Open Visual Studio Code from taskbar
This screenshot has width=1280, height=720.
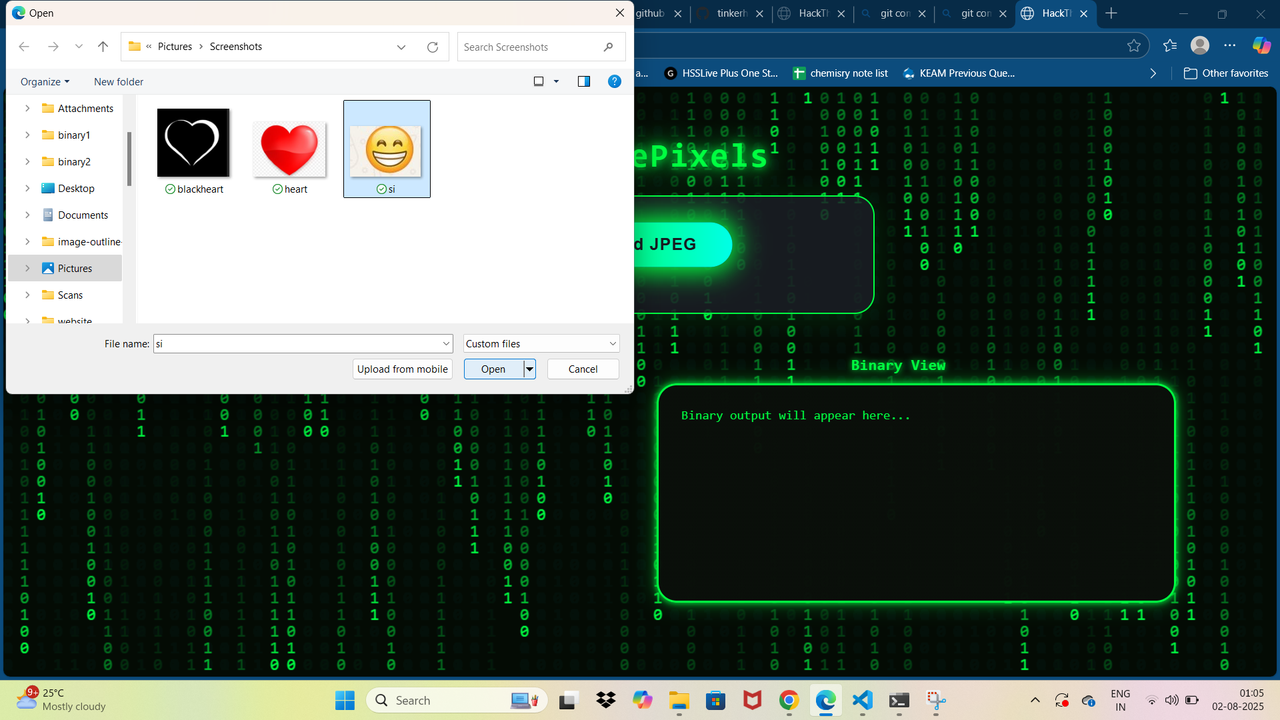pos(862,700)
